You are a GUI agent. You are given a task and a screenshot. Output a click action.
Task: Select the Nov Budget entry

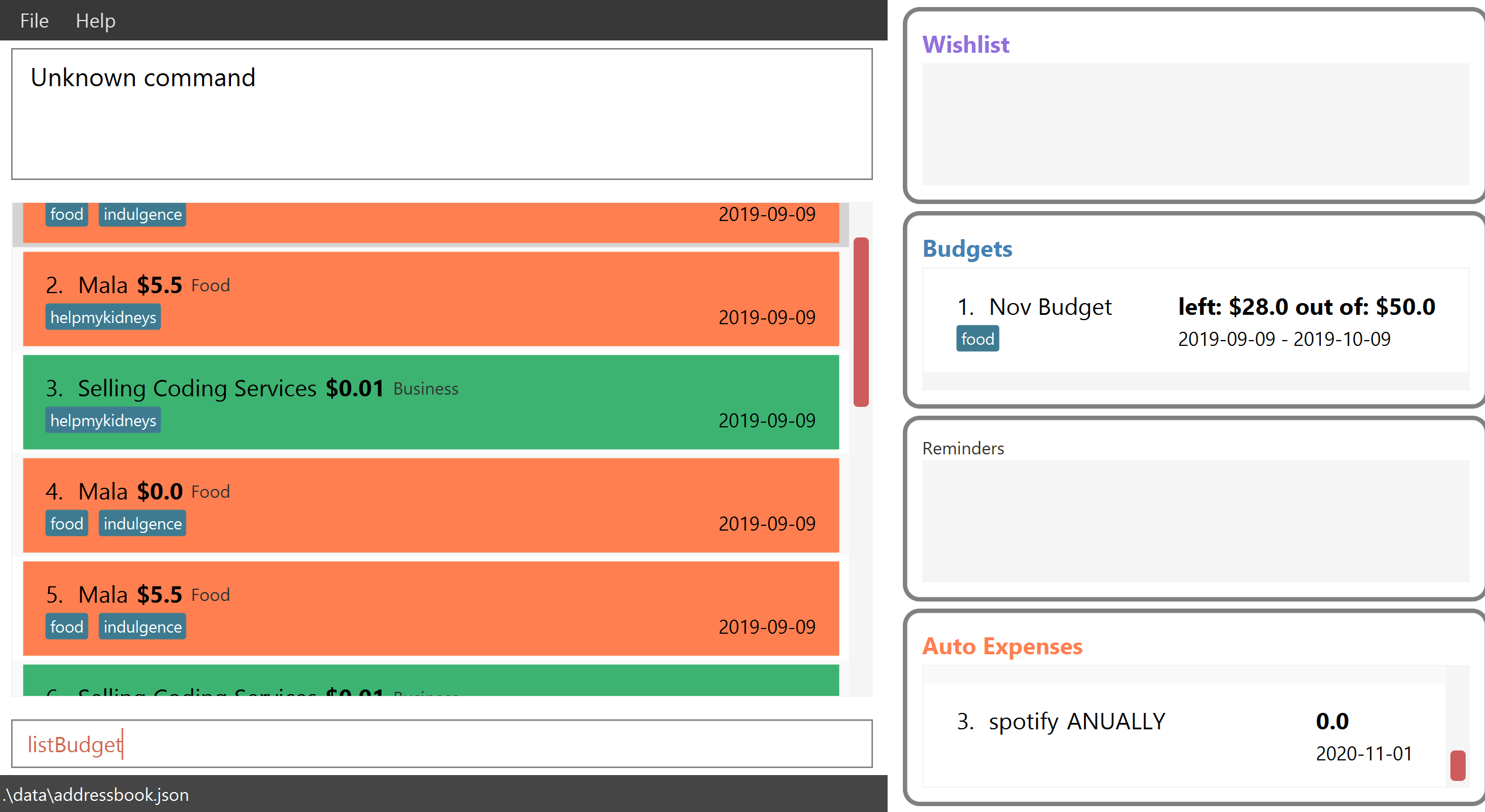pyautogui.click(x=1195, y=321)
